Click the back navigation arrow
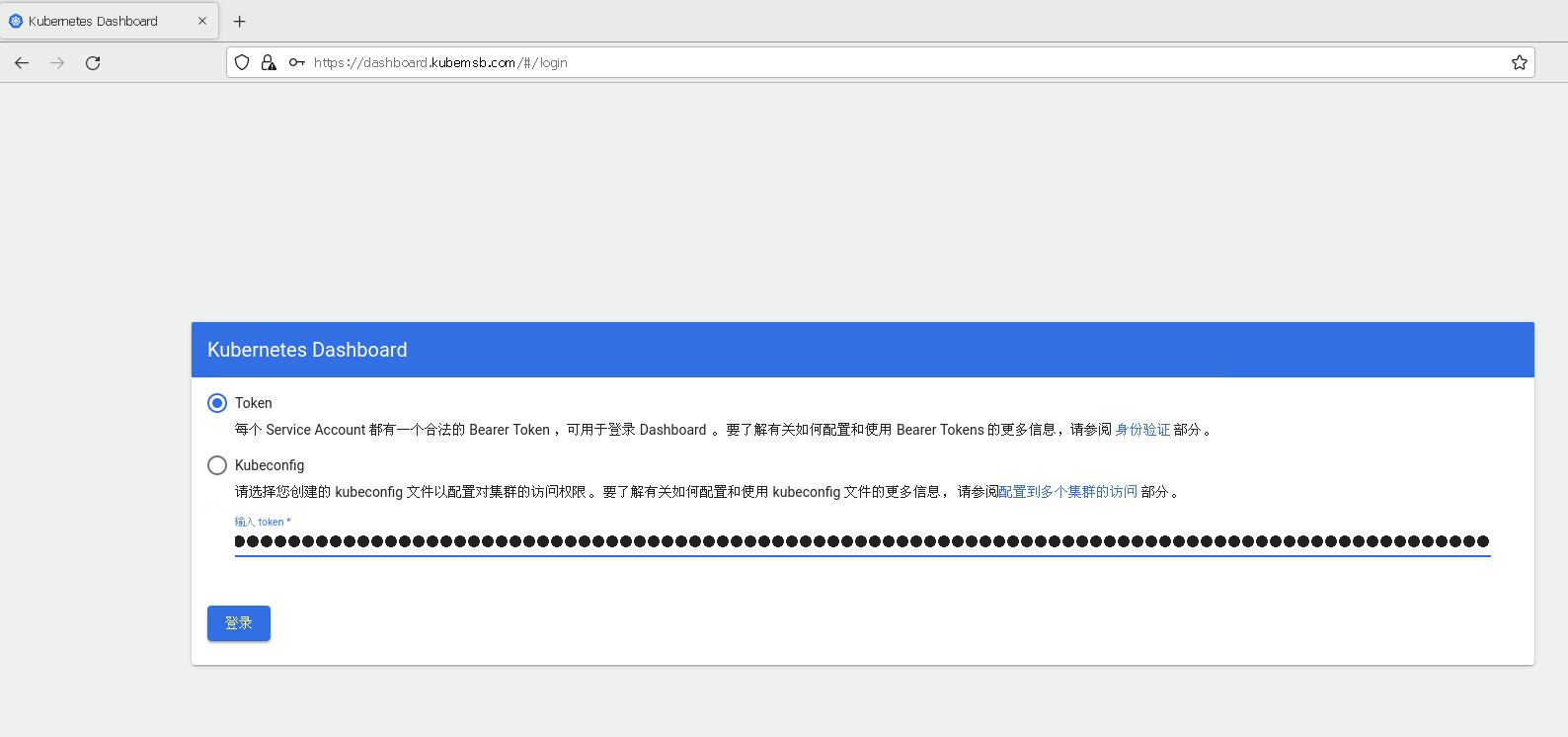 22,63
